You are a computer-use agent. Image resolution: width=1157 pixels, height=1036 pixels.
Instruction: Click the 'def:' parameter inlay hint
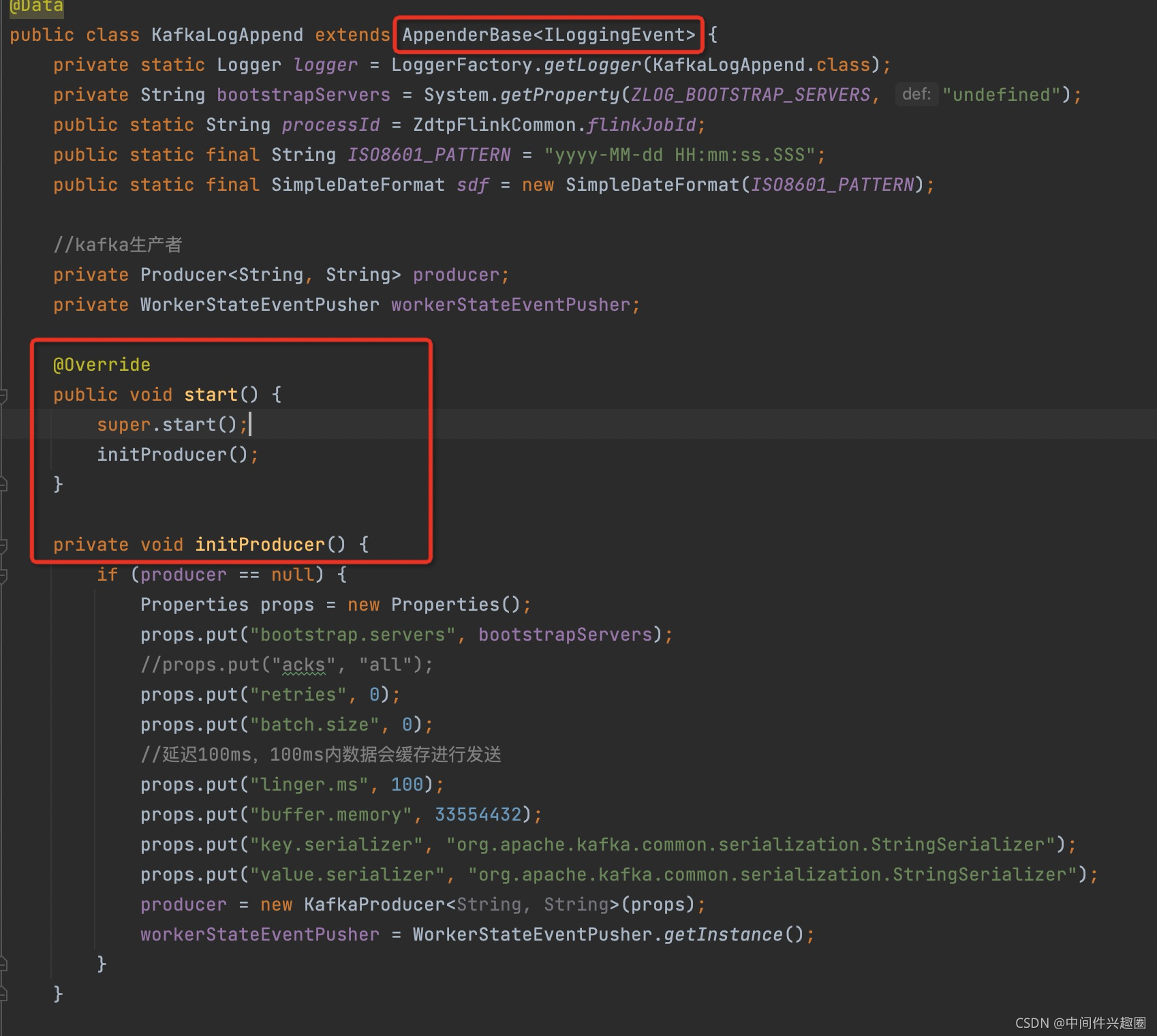(x=916, y=94)
